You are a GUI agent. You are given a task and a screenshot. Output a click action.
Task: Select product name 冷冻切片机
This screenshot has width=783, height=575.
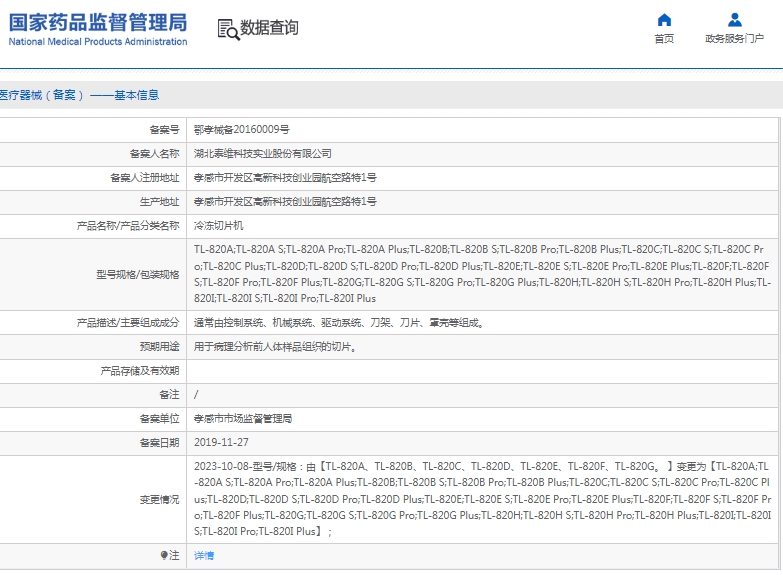(x=219, y=226)
